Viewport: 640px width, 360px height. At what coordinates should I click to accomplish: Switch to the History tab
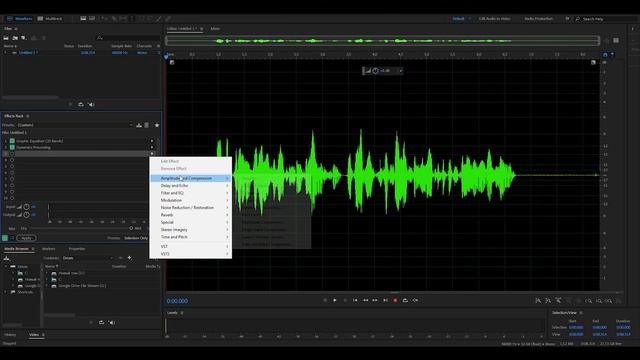pyautogui.click(x=10, y=335)
